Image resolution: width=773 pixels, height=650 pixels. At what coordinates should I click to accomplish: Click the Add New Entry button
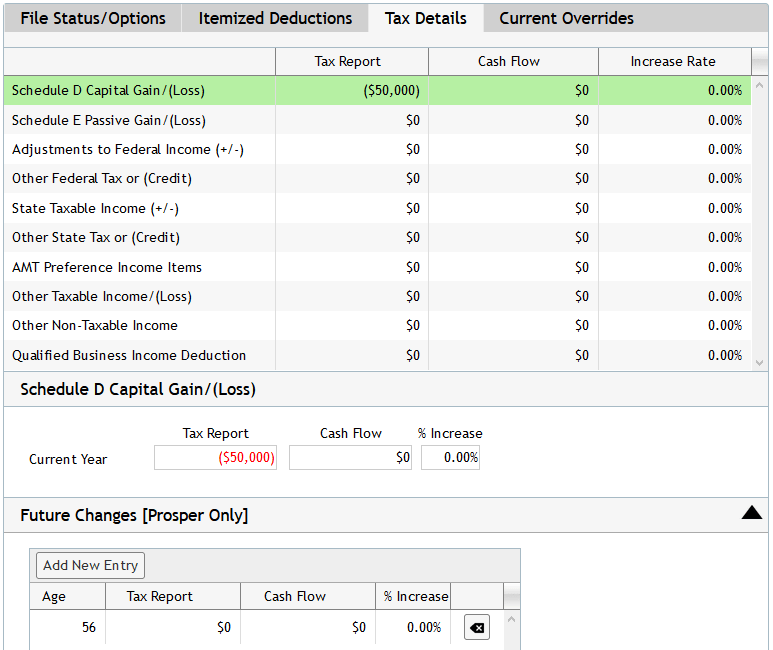tap(90, 565)
